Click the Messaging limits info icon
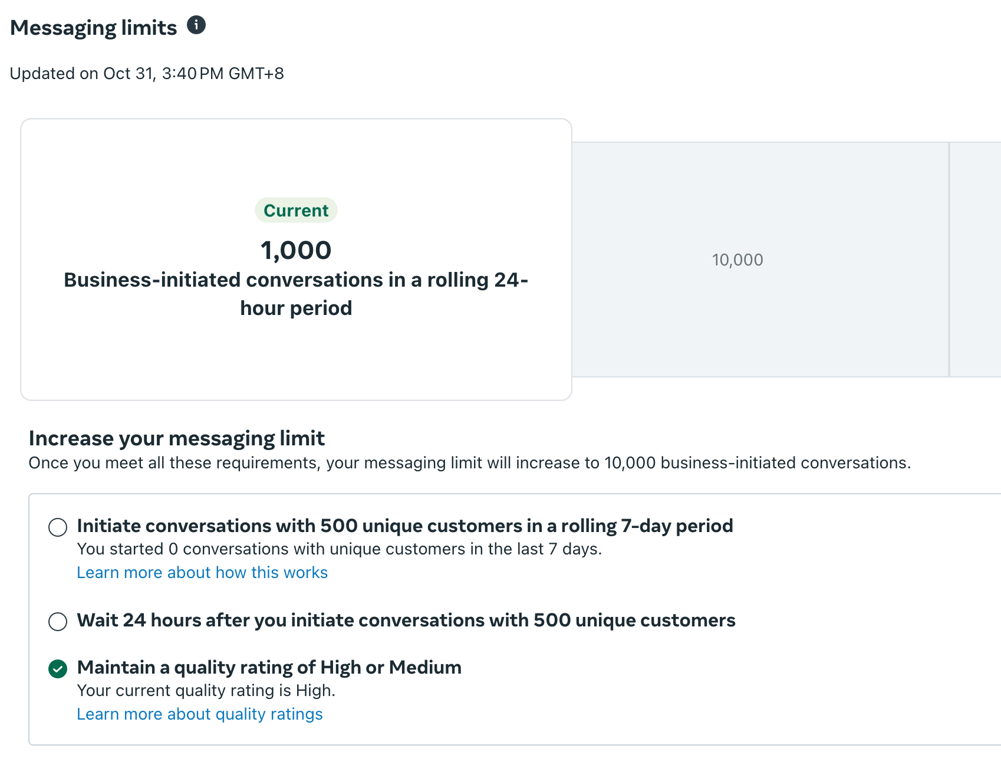The image size is (1001, 768). point(197,26)
